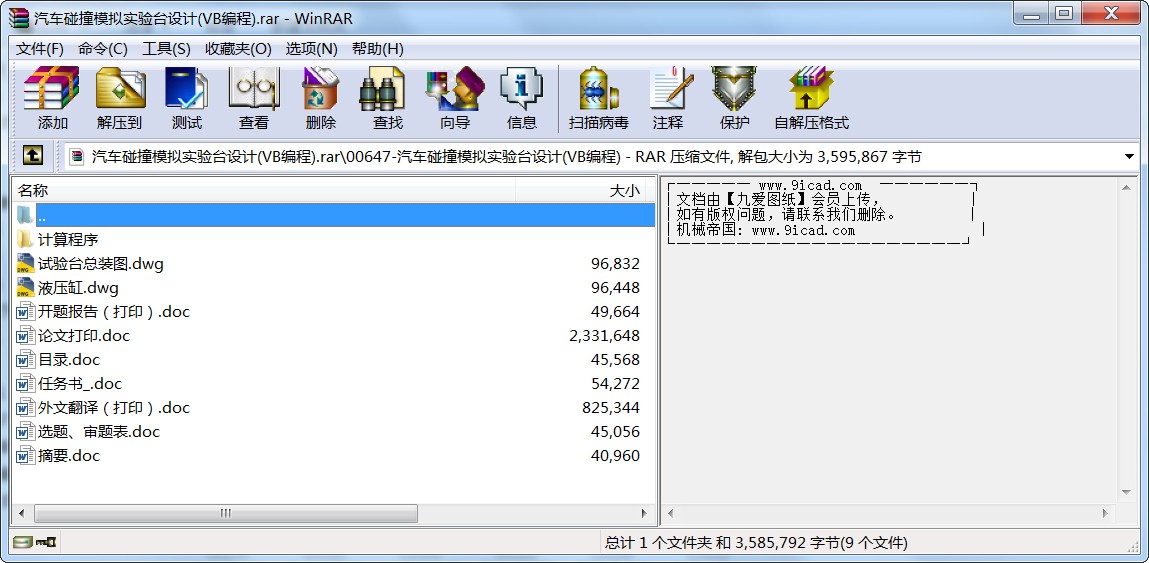1149x563 pixels.
Task: Open the 文件(F) menu
Action: 40,48
